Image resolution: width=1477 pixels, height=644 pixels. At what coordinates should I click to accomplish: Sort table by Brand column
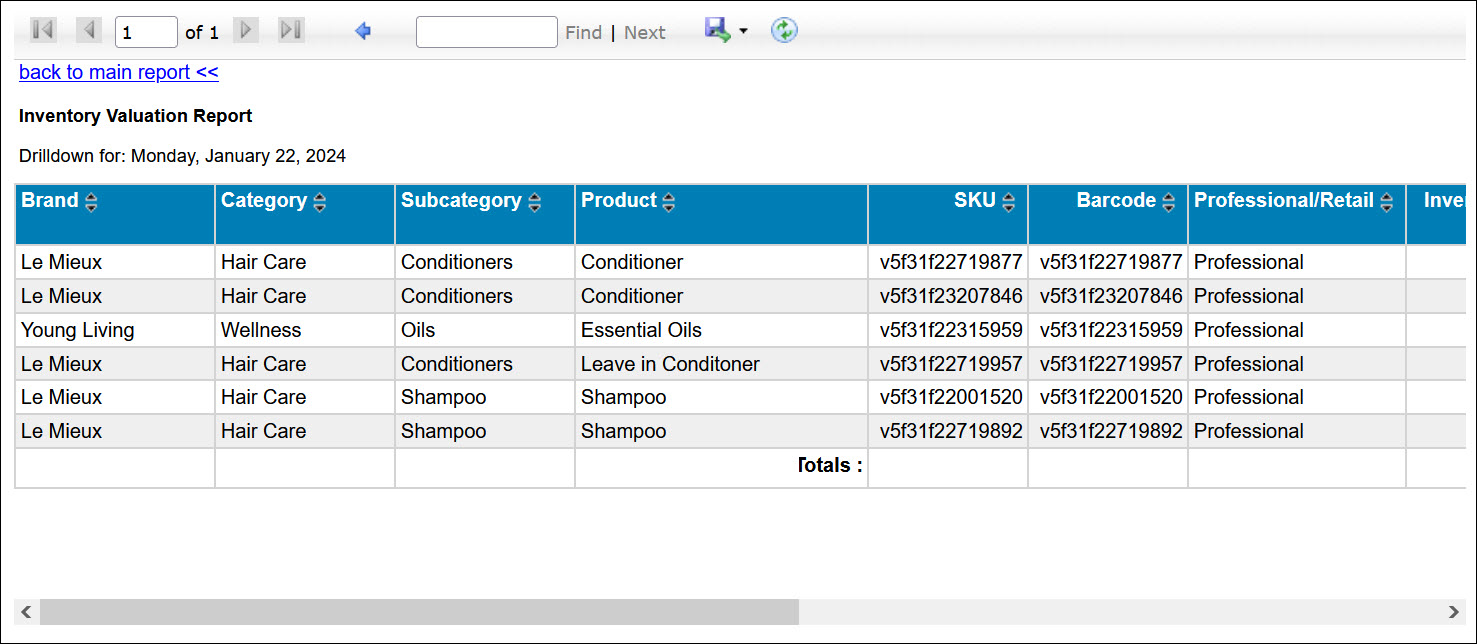(91, 203)
